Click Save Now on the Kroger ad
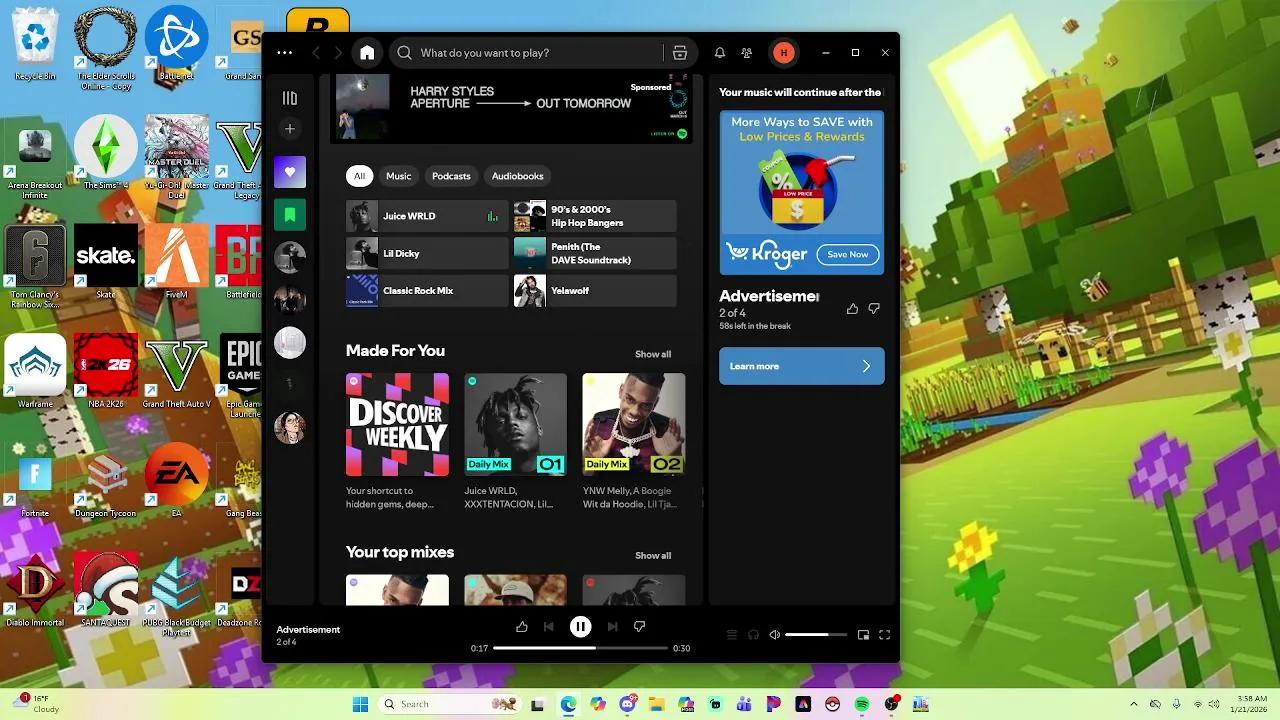Viewport: 1280px width, 720px height. pos(848,254)
